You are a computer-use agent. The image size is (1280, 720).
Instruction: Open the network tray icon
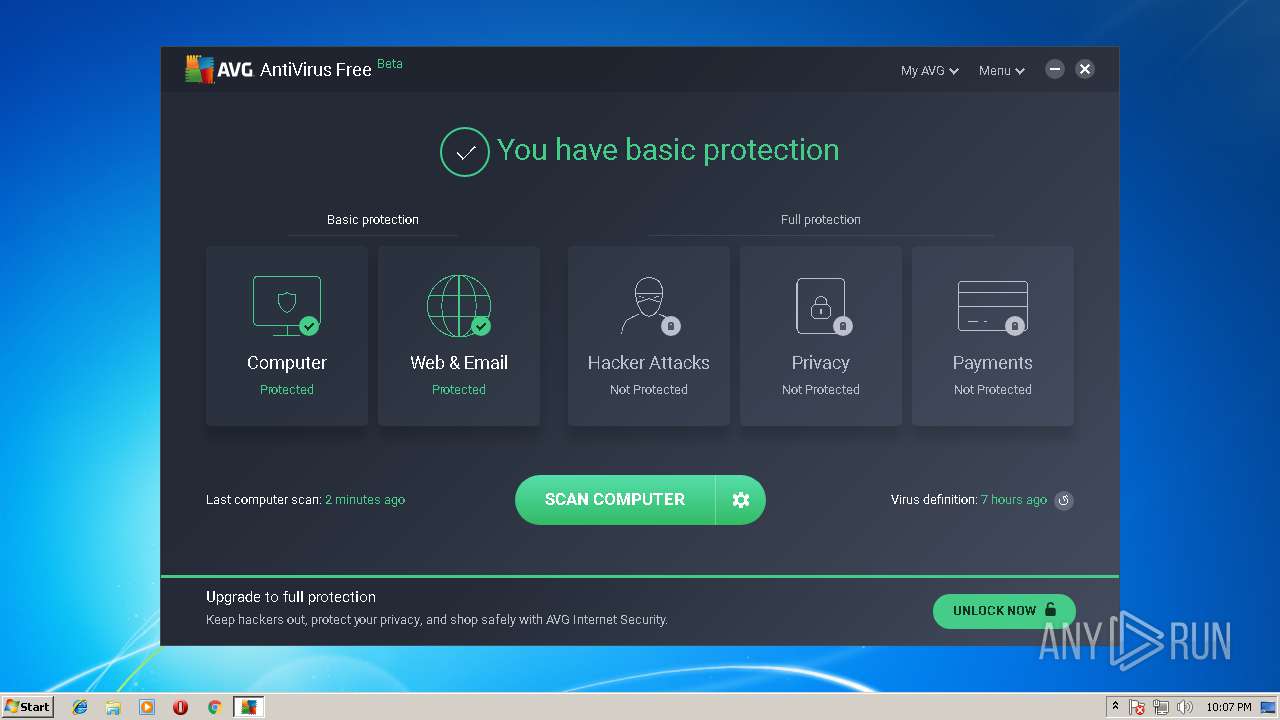pyautogui.click(x=1162, y=707)
